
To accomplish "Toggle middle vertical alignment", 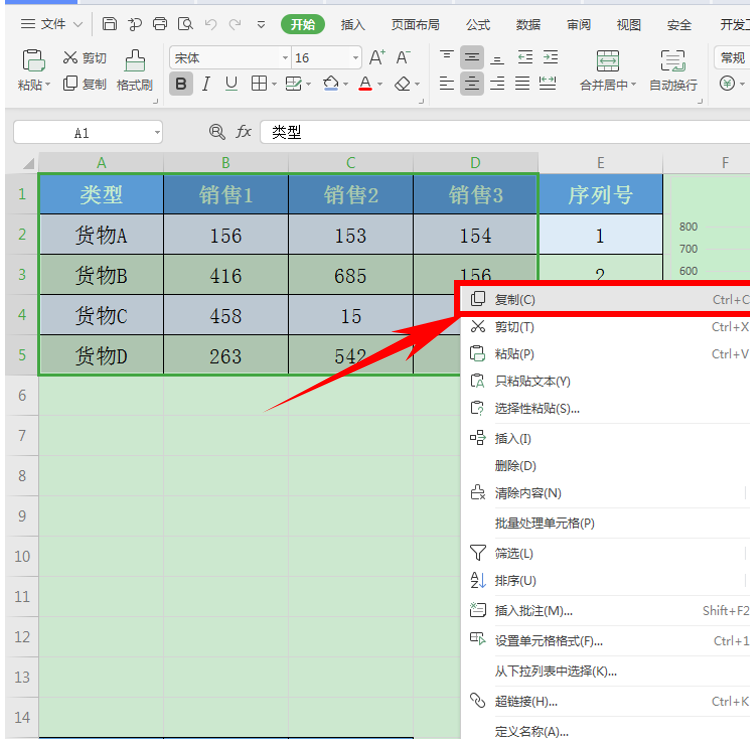I will click(x=472, y=57).
